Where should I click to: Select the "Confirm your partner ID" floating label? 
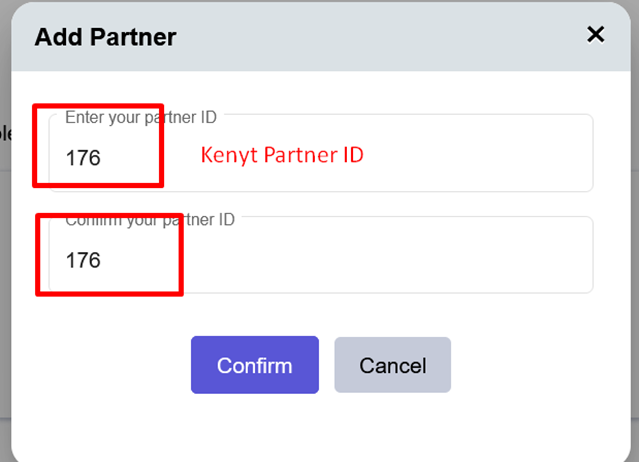click(150, 220)
